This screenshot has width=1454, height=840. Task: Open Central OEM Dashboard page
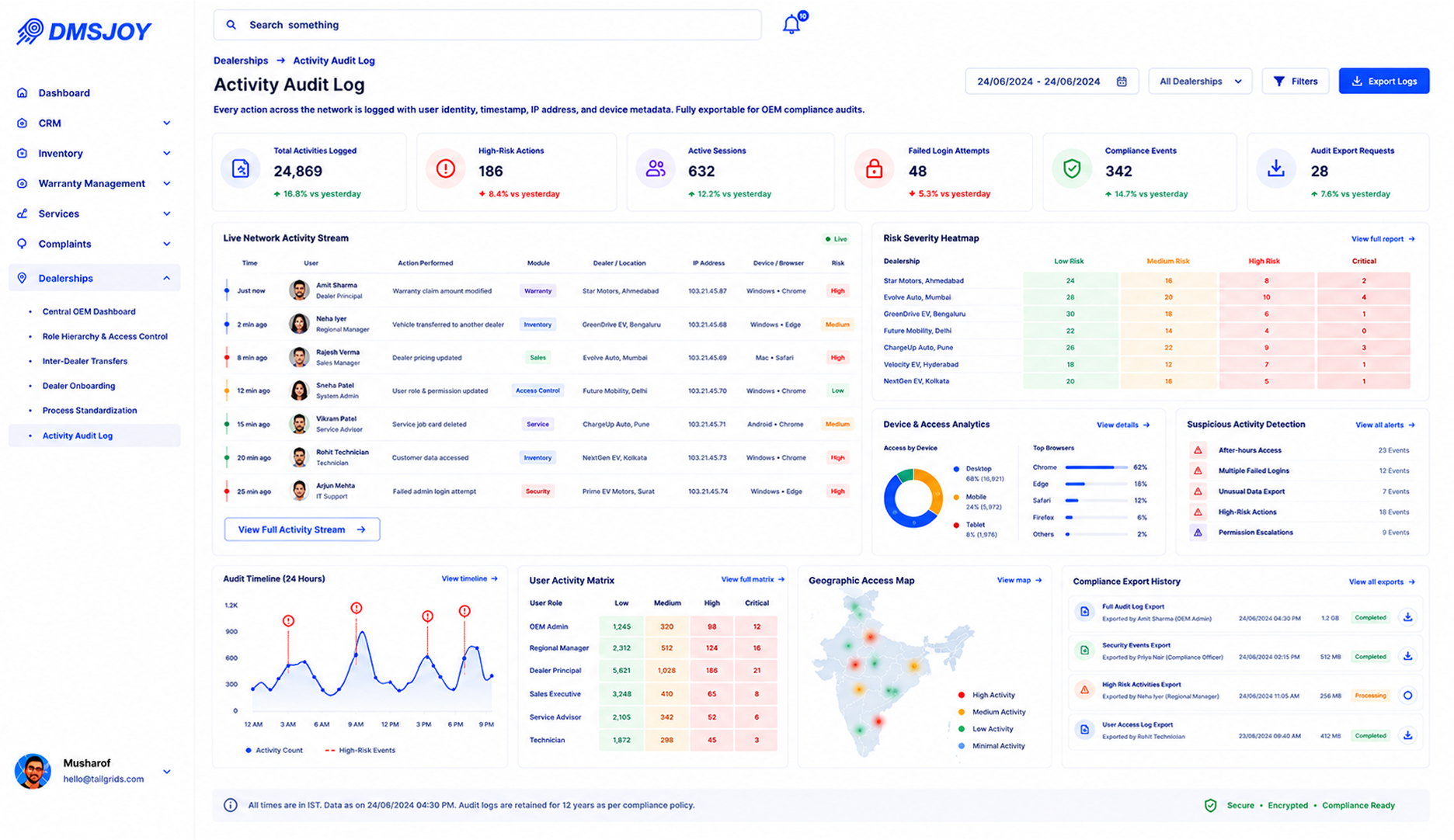click(89, 311)
